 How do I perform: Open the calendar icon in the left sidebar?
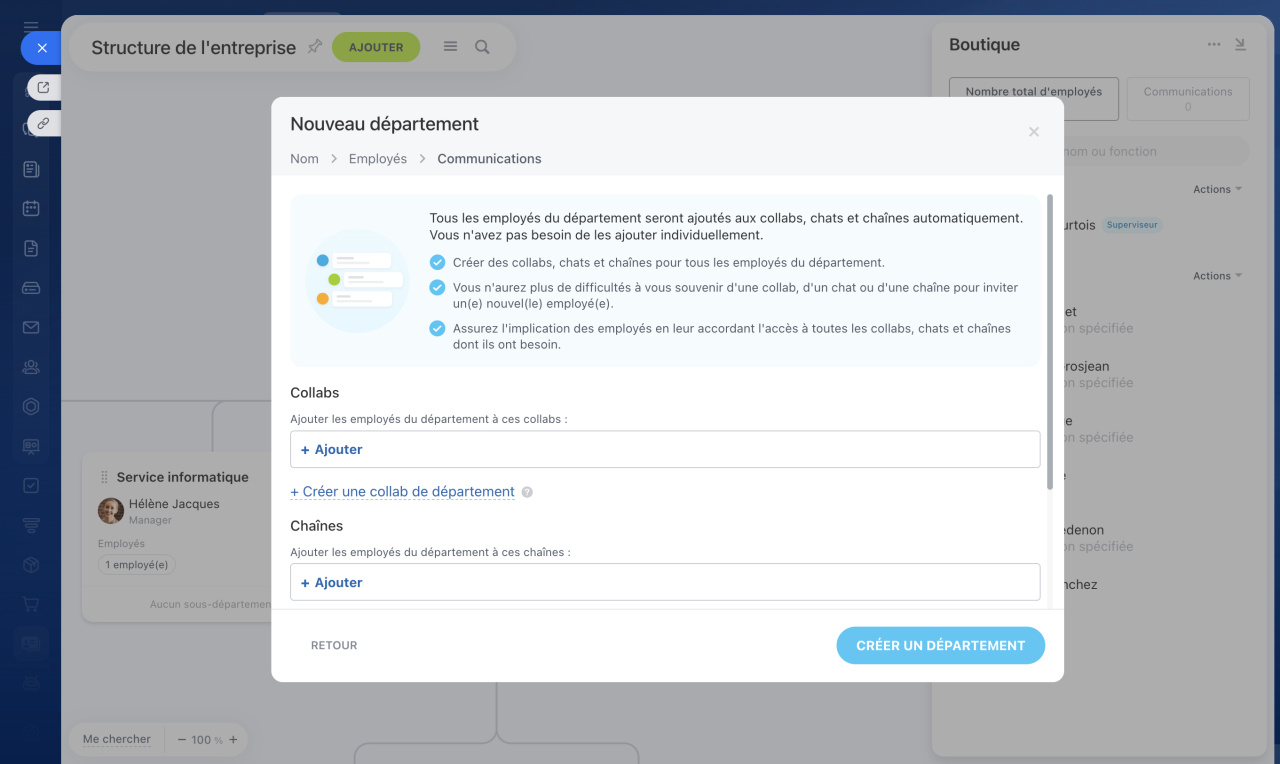tap(31, 208)
